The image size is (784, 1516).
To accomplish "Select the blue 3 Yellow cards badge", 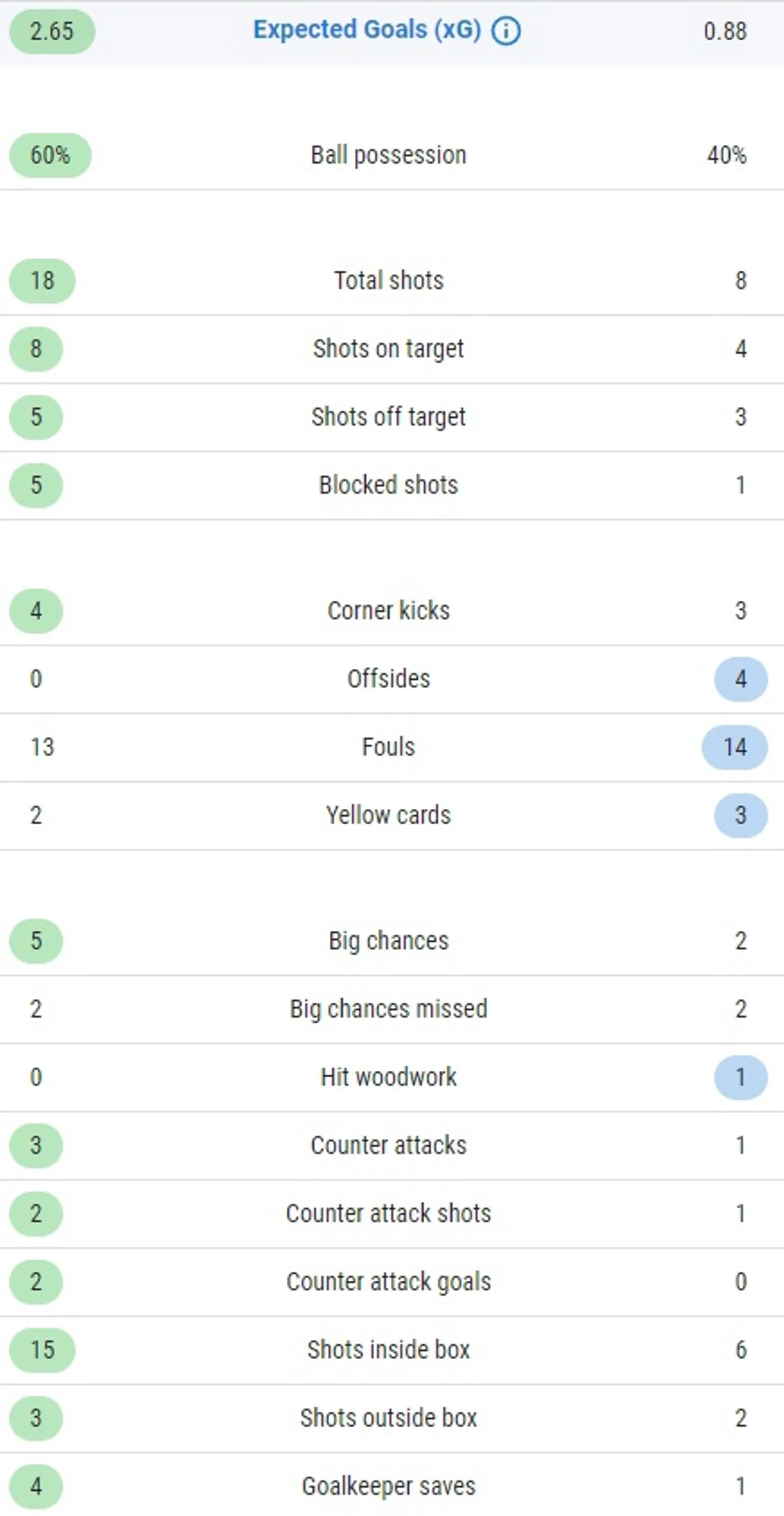I will [x=741, y=816].
